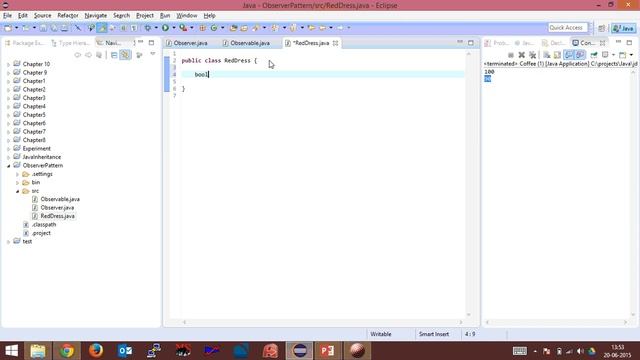
Task: Select Observable.java in Navigator tree
Action: 60,199
